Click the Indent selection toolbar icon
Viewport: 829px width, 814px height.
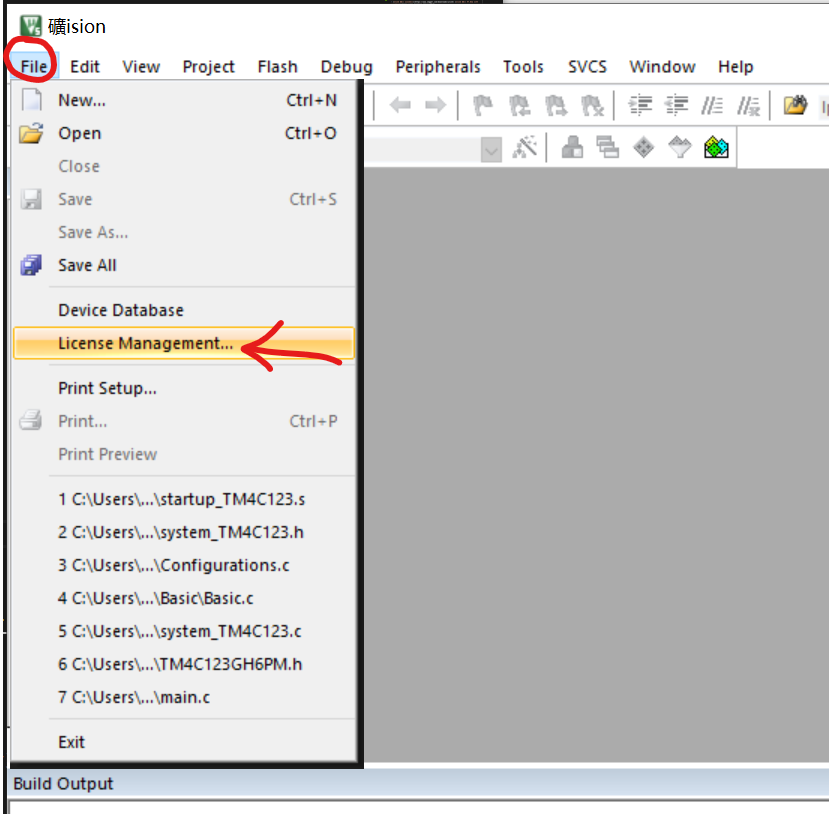point(640,105)
